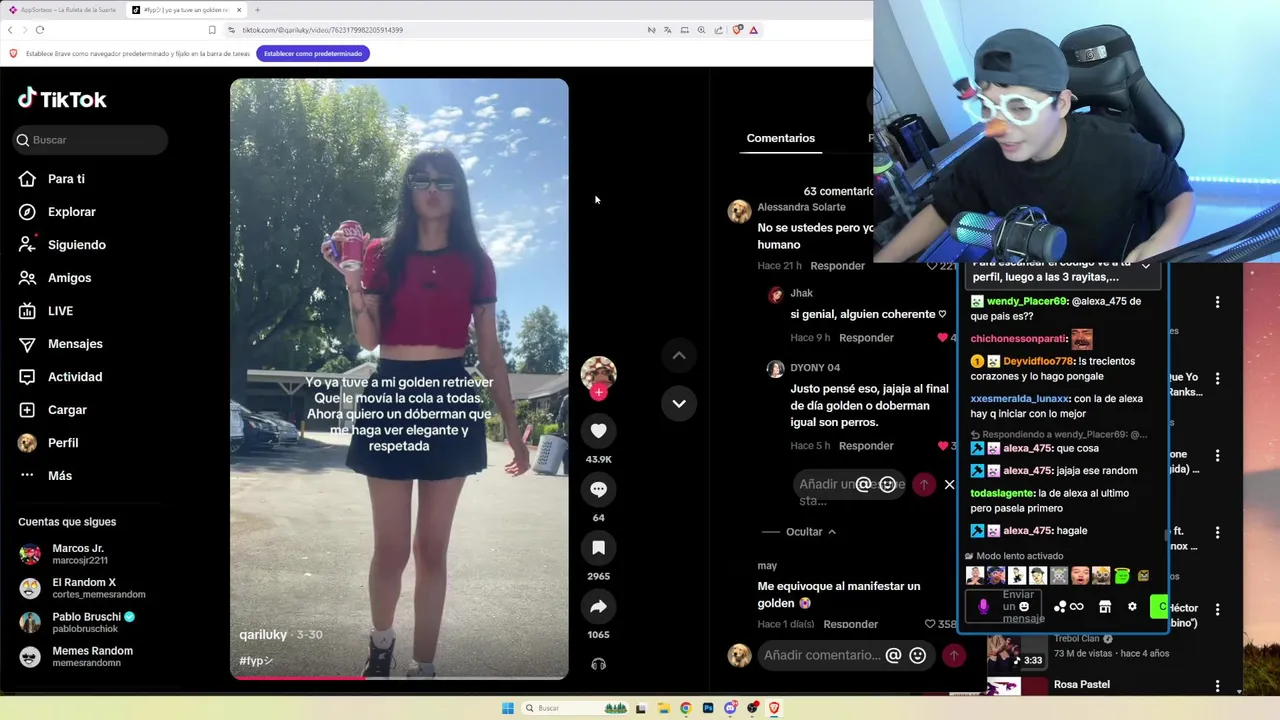Image resolution: width=1280 pixels, height=720 pixels.
Task: Reply to Jhak's comment
Action: click(x=866, y=338)
